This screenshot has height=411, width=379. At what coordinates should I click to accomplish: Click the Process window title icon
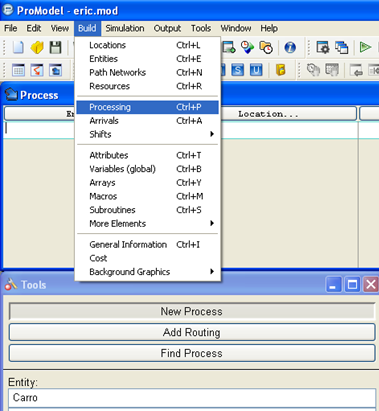11,95
